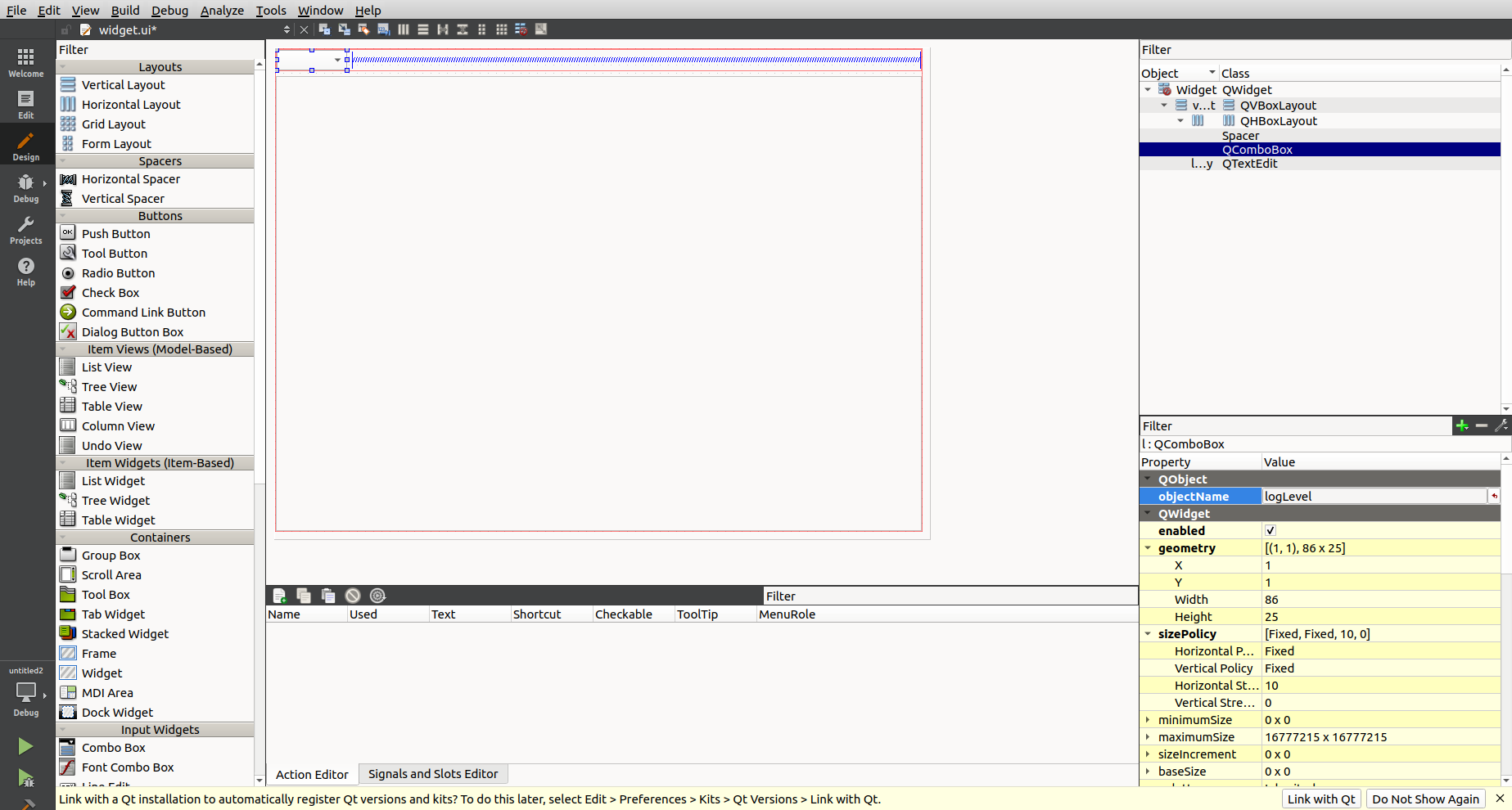Screen dimensions: 1512x810
Task: Click the Help mode sidebar icon
Action: pos(26,272)
